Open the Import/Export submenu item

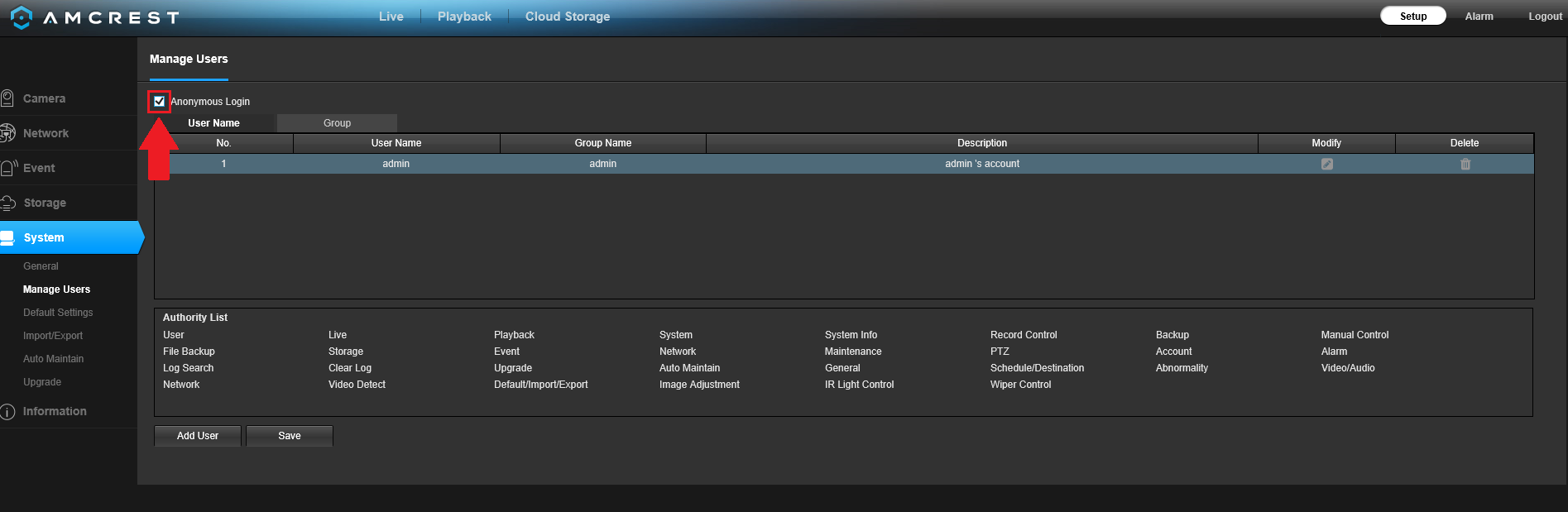[x=53, y=336]
